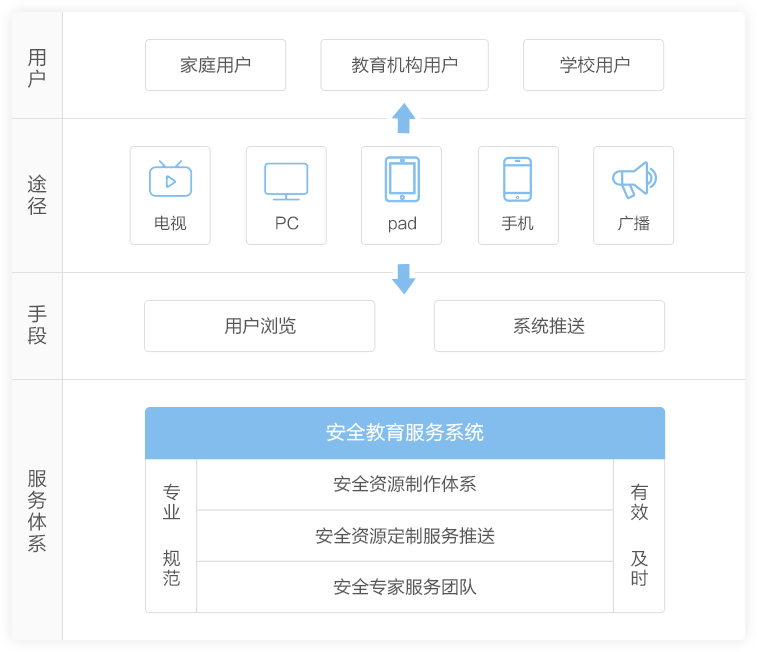The image size is (757, 652).
Task: Select the 服务体系 row label
Action: coord(37,510)
